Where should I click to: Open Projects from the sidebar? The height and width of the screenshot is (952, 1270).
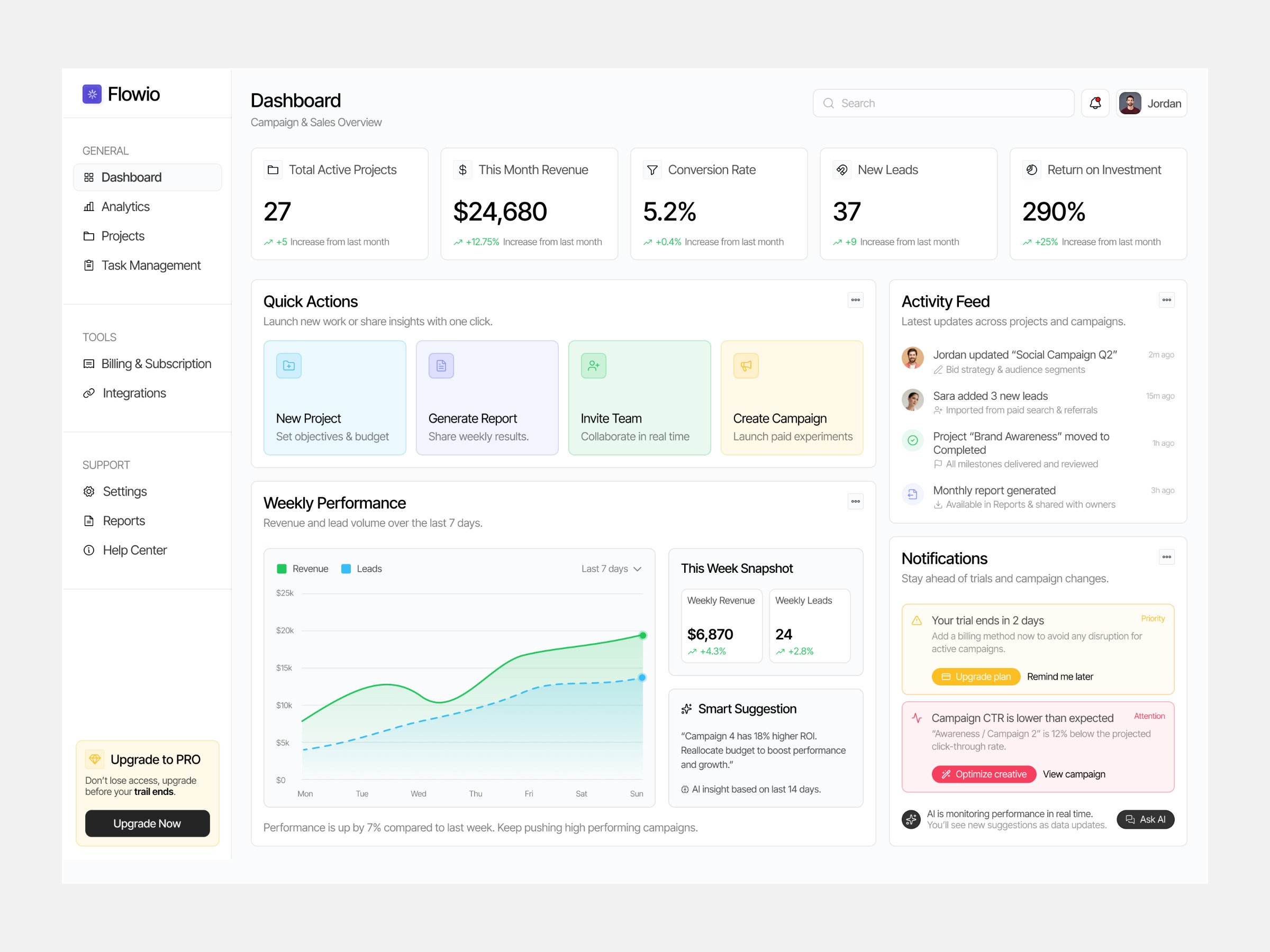(122, 236)
